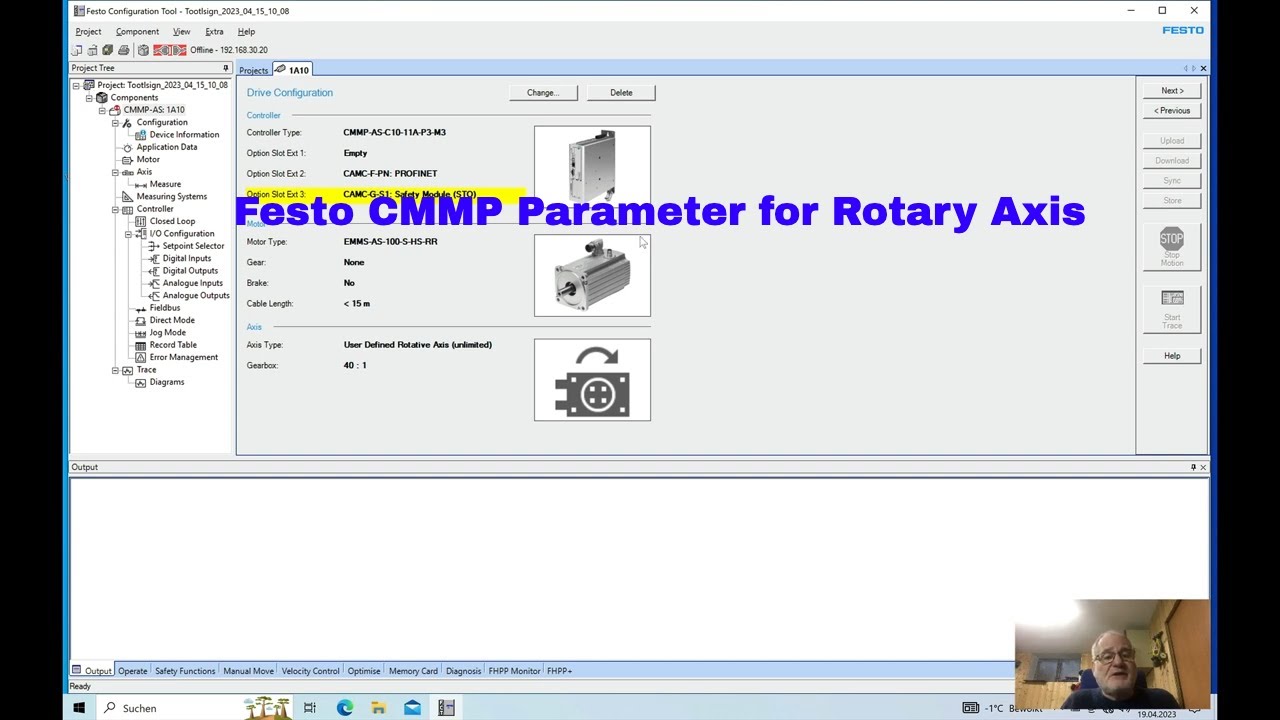Select Device Information in the project tree
Screen dimensions: 1280x720
184,135
